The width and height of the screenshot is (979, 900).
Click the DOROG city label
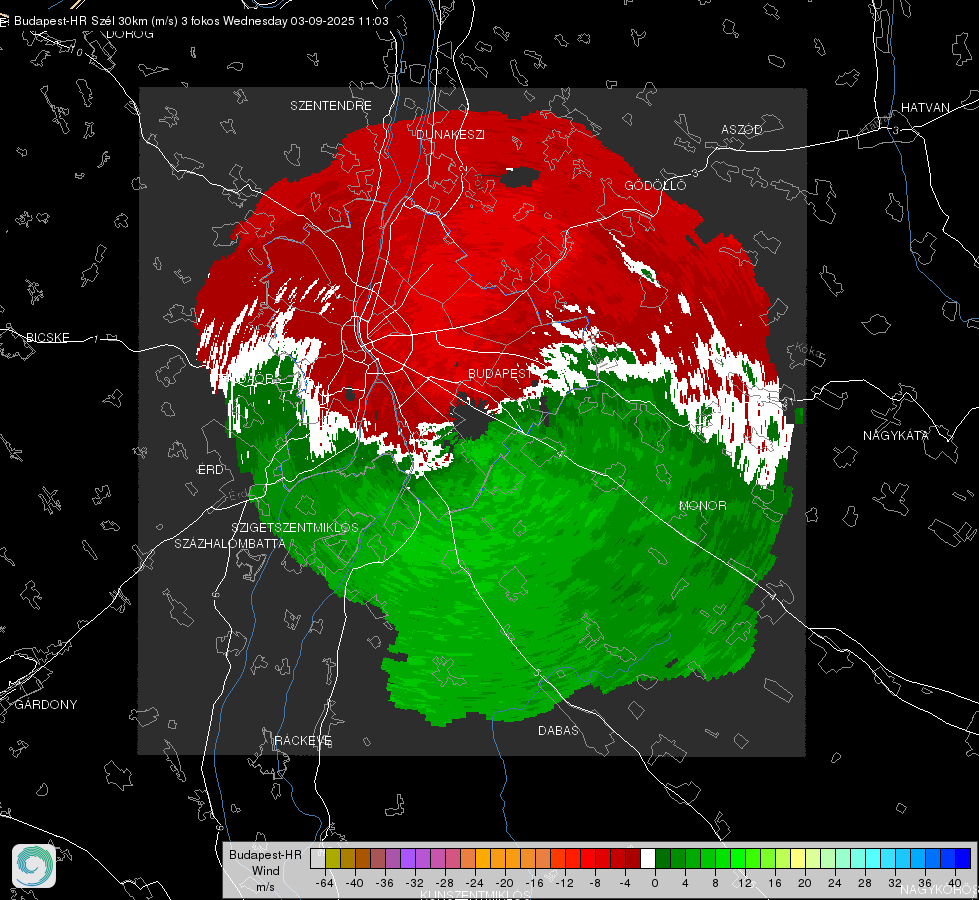click(x=130, y=34)
